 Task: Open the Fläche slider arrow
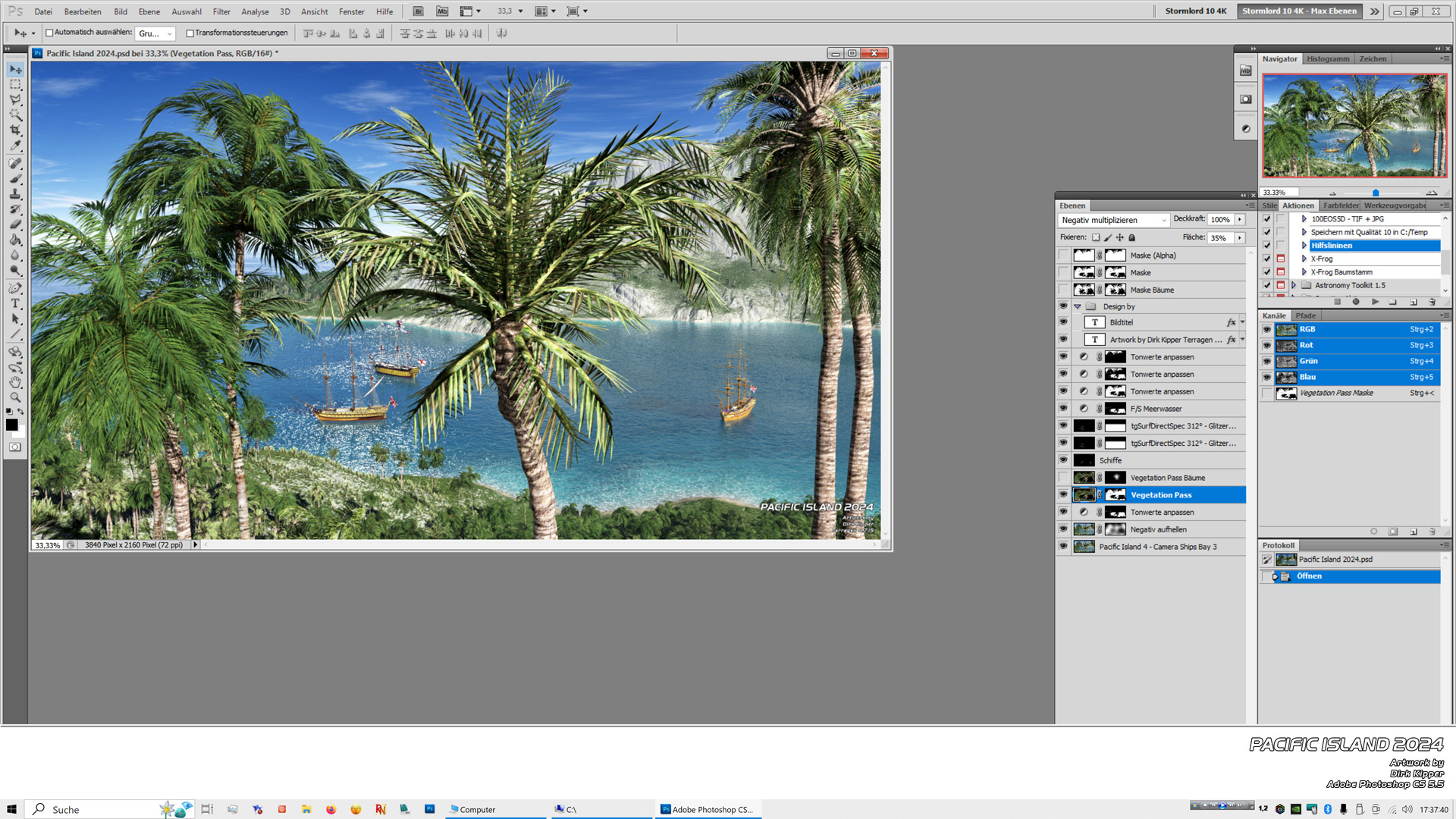click(x=1240, y=238)
